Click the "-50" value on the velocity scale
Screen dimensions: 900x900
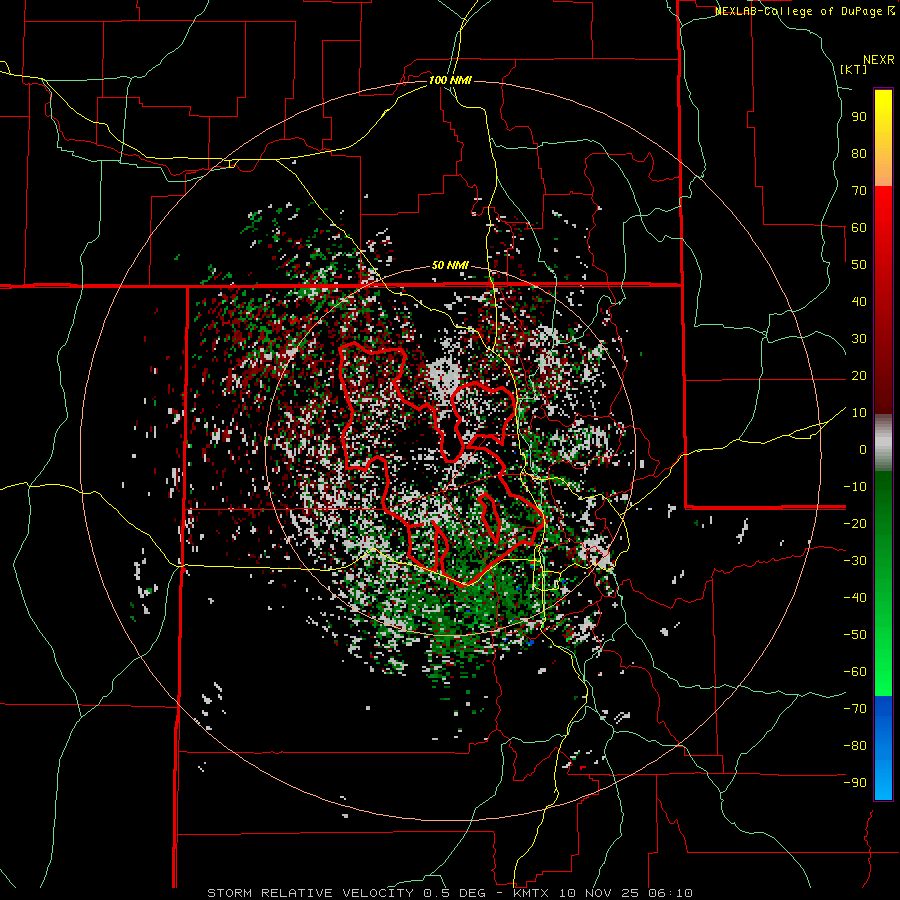[855, 635]
